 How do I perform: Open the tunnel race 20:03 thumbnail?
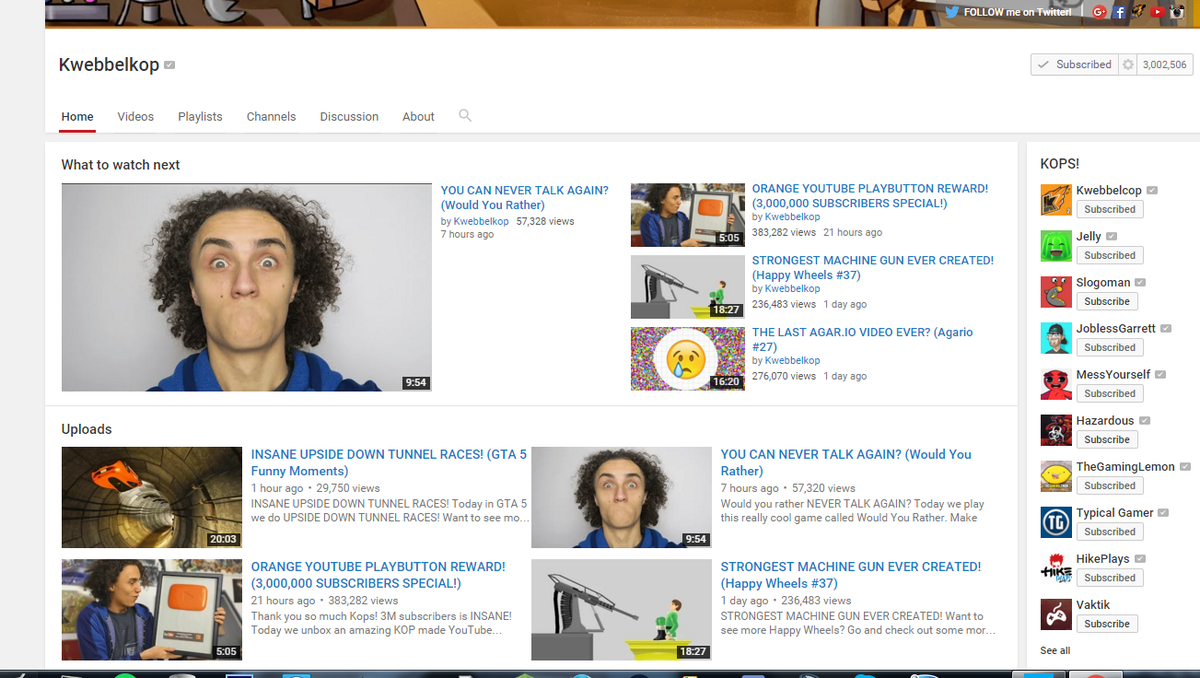tap(151, 497)
